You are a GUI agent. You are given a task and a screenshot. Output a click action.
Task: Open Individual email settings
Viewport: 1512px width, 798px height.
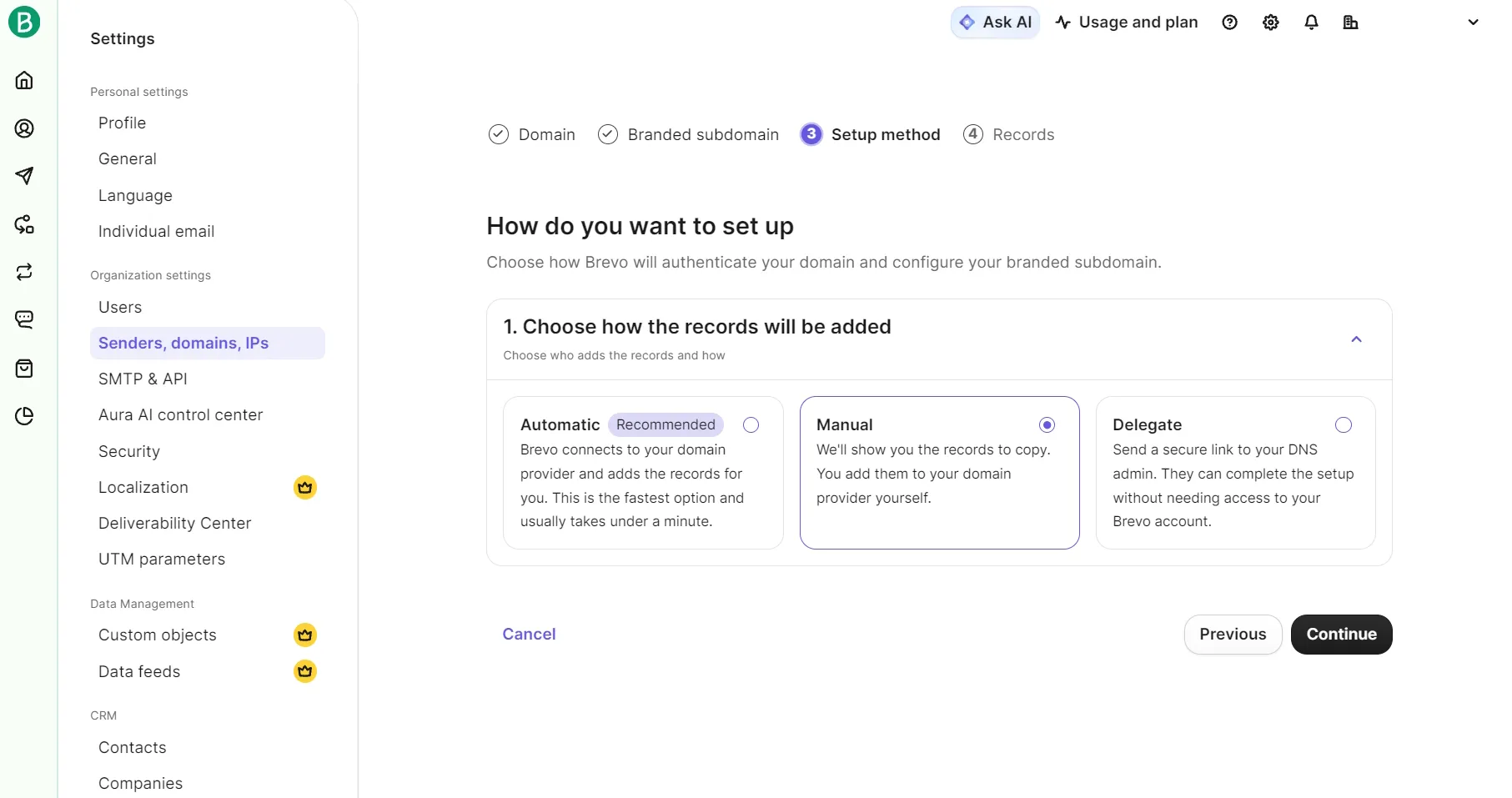(156, 231)
